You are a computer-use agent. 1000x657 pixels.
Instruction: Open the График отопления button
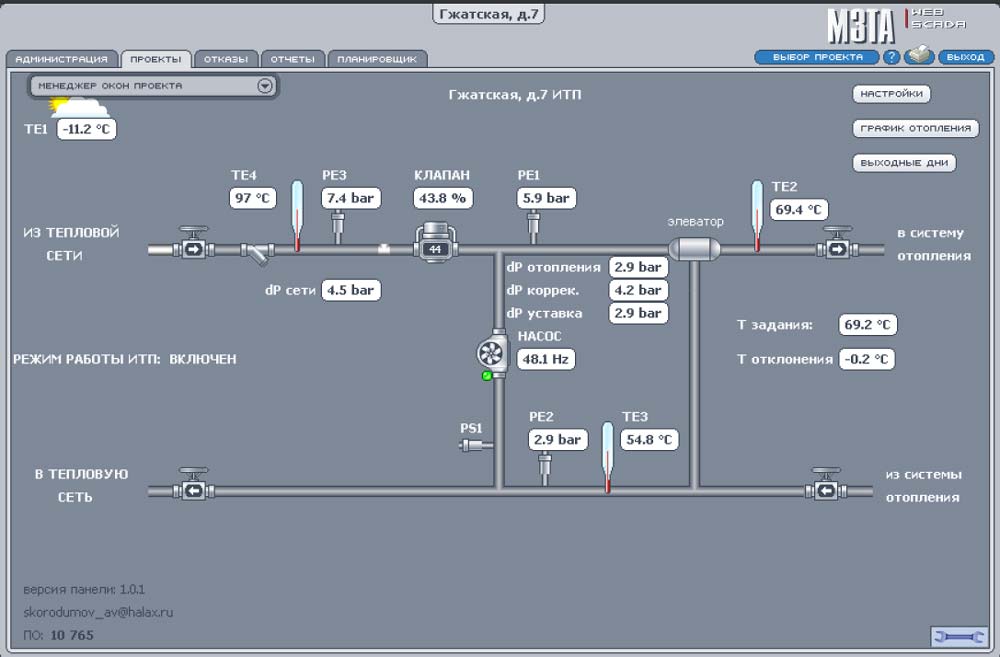[x=915, y=129]
